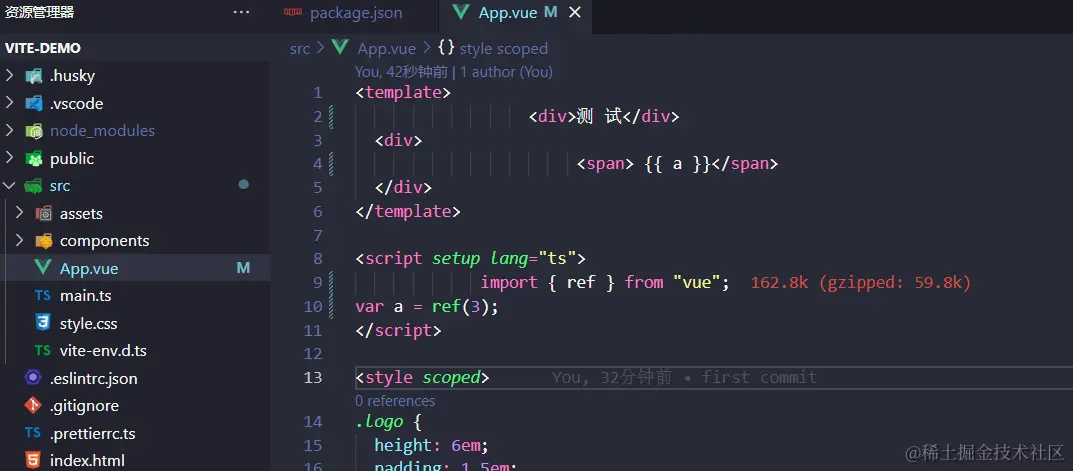Click the TS icon beside vite-env.d.ts
1073x471 pixels.
click(x=42, y=351)
